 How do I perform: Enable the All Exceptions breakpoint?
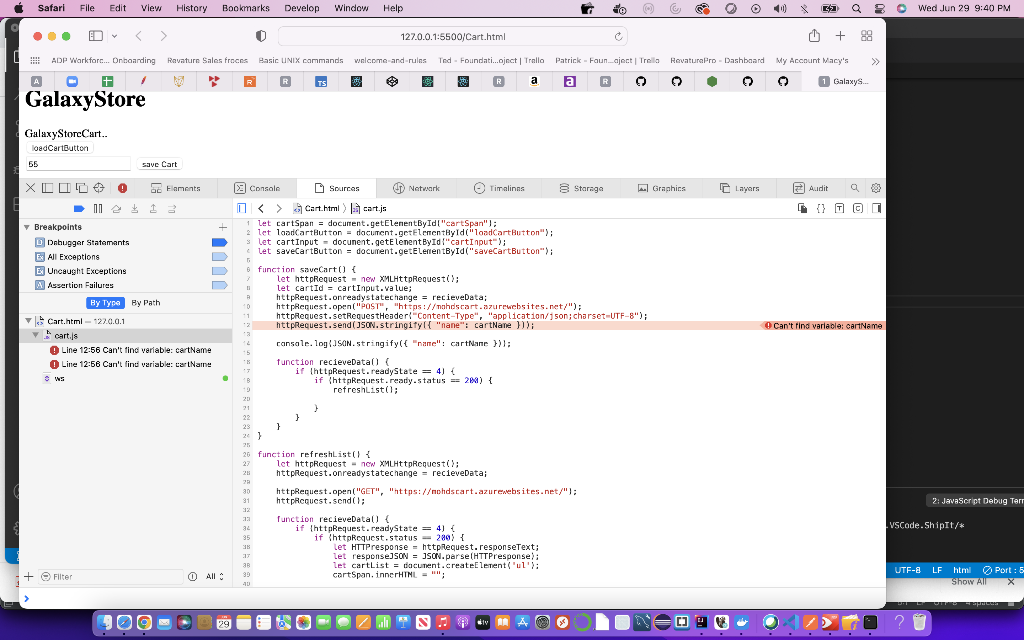220,257
